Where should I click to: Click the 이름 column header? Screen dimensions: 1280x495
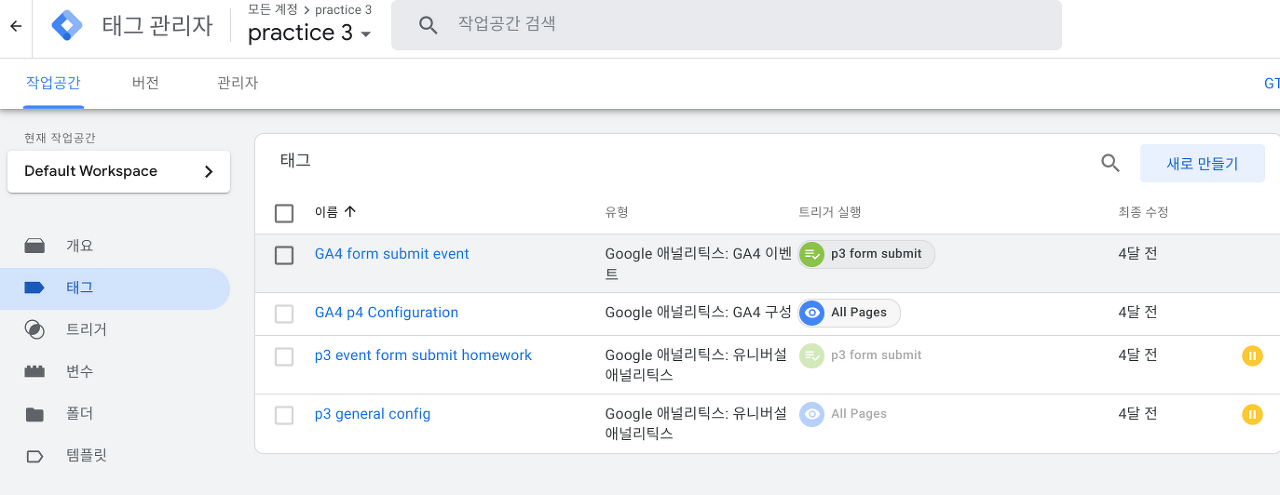coord(326,212)
